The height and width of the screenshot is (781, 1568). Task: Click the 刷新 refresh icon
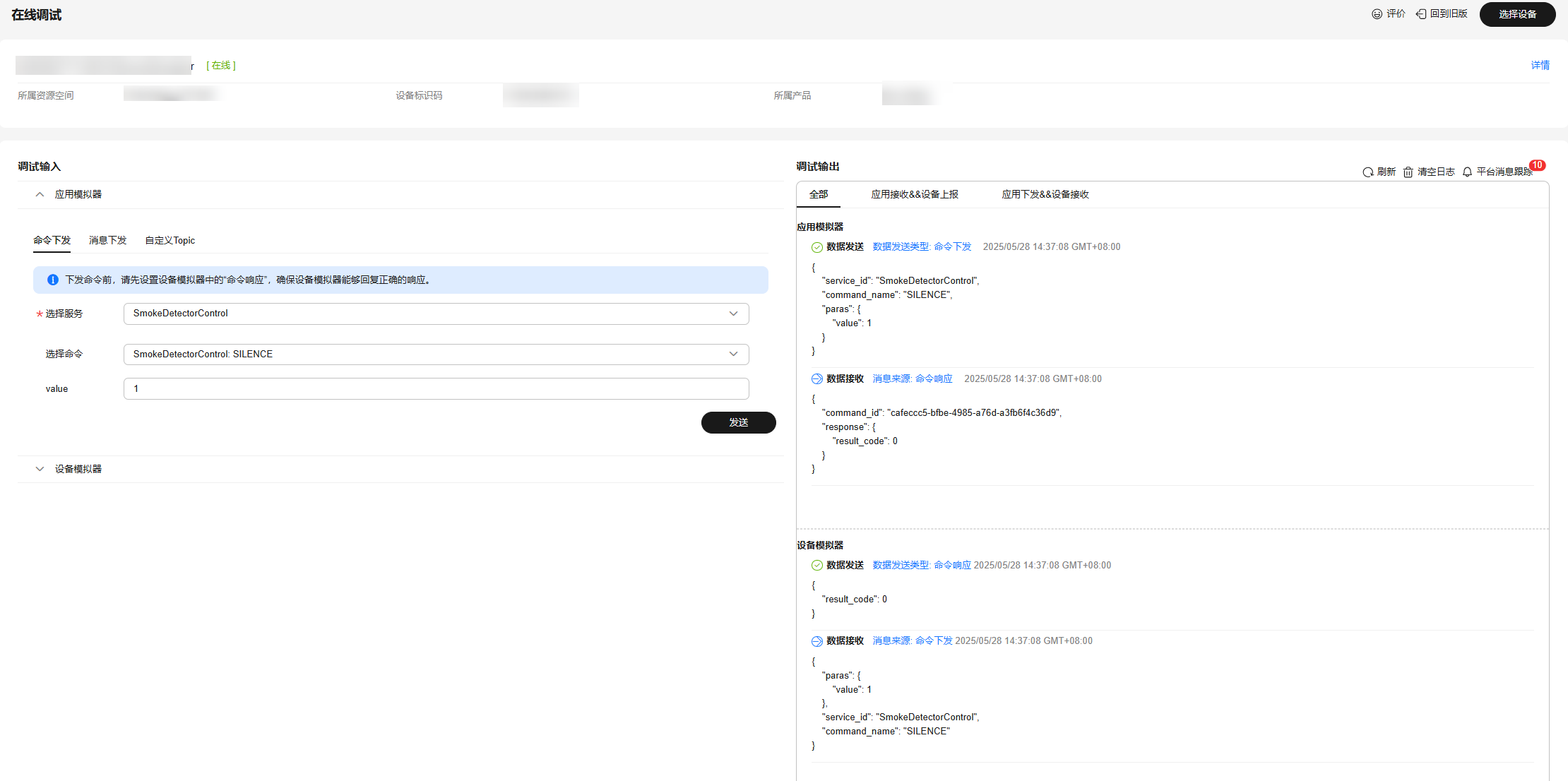coord(1368,172)
